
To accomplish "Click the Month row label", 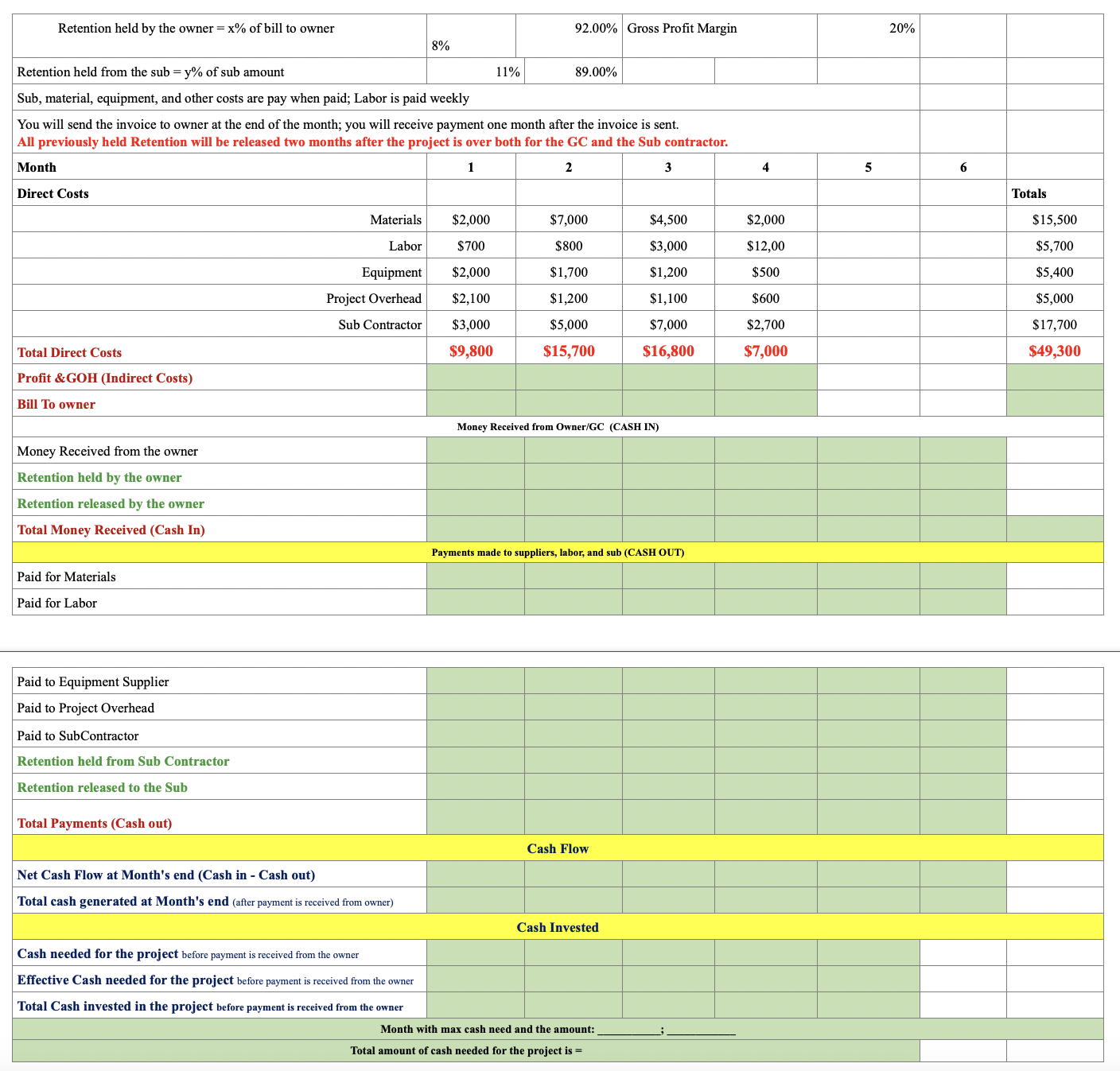I will click(x=37, y=167).
